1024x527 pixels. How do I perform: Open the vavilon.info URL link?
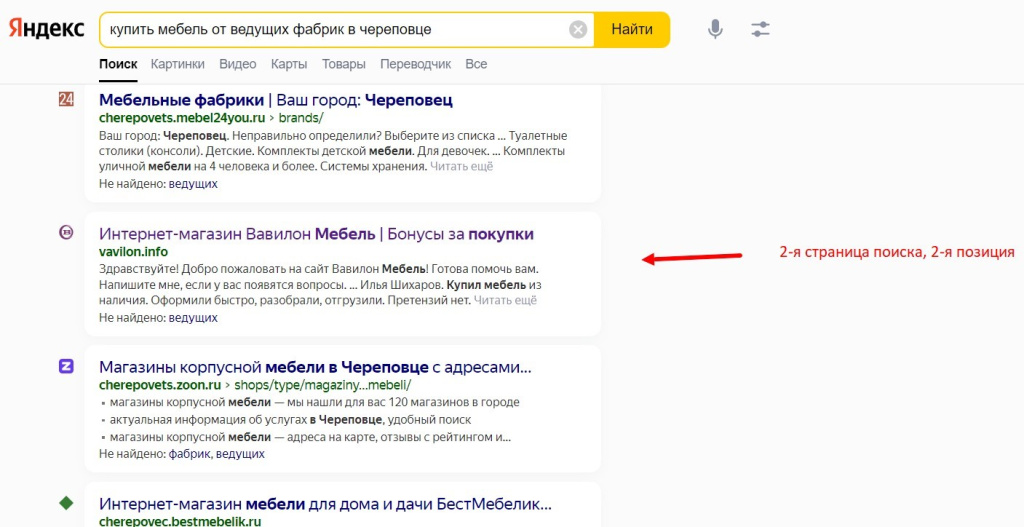click(133, 252)
